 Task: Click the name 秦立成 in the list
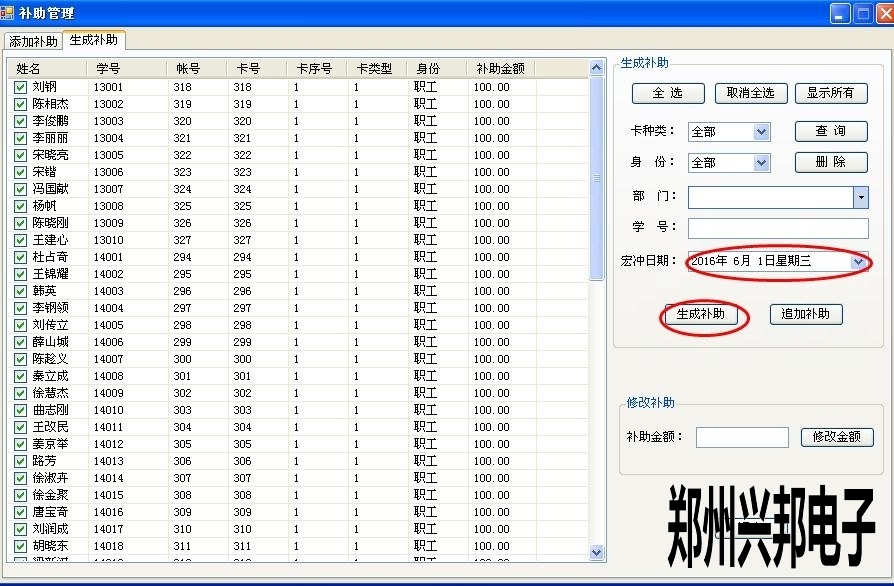(50, 376)
